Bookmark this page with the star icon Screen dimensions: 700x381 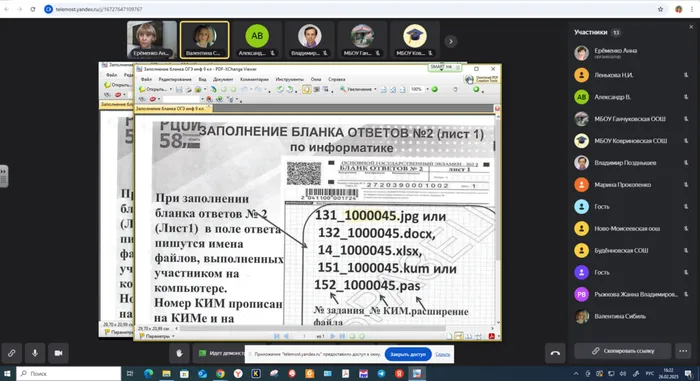(x=660, y=9)
